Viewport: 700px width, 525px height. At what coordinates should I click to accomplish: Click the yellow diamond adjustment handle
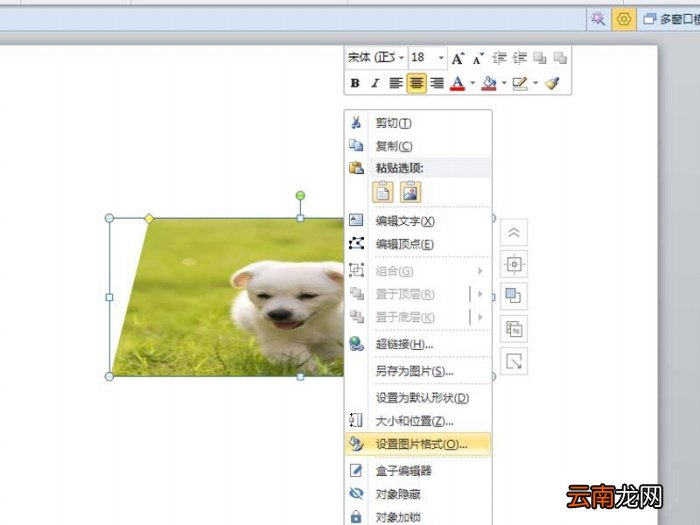(149, 219)
